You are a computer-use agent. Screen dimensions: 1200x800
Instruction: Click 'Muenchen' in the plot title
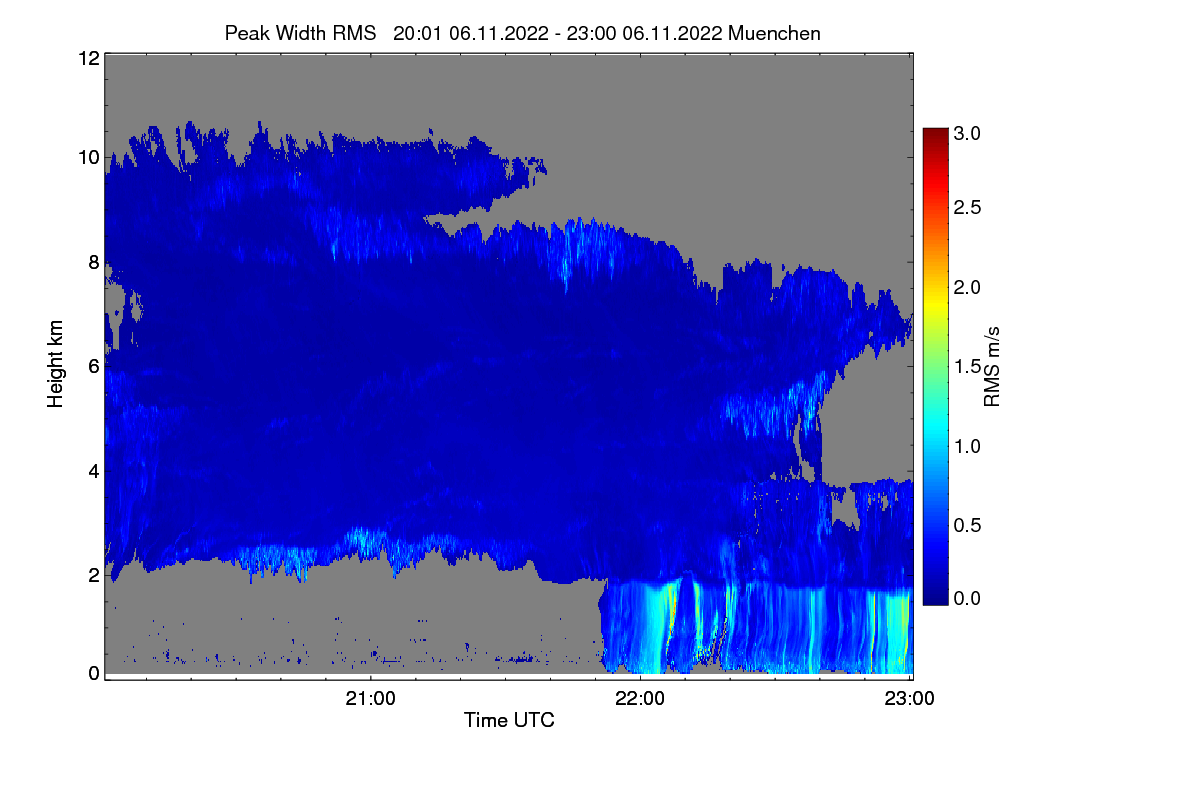775,33
